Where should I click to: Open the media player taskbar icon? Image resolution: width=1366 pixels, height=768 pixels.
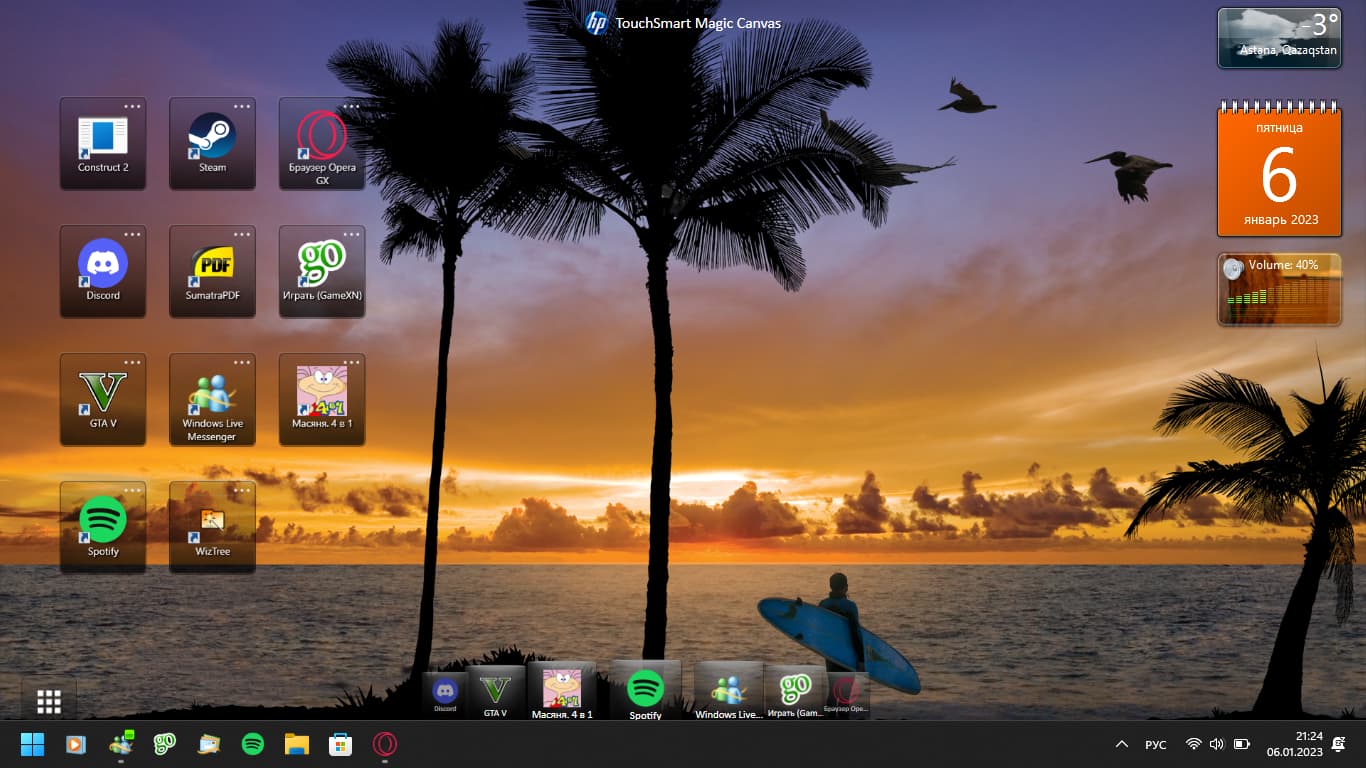[75, 744]
